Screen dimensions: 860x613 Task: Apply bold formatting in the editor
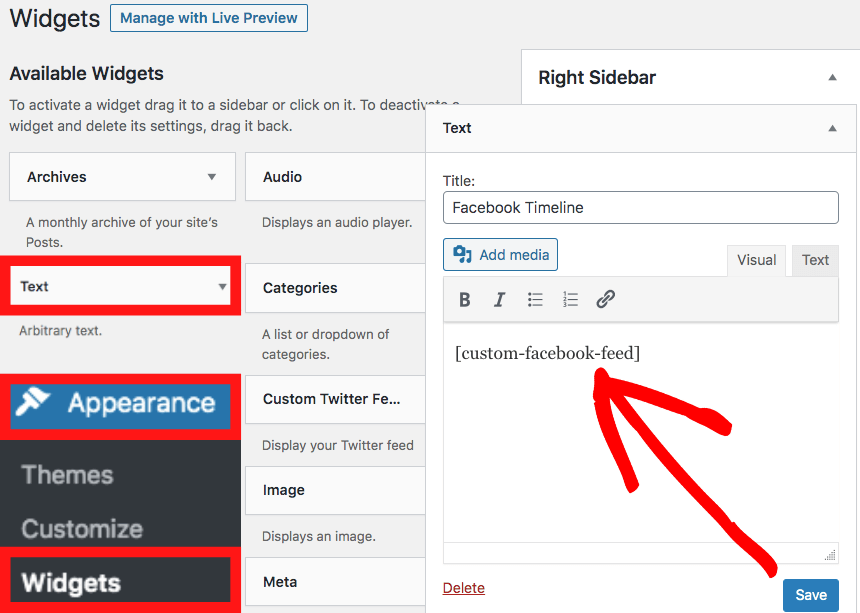coord(464,299)
